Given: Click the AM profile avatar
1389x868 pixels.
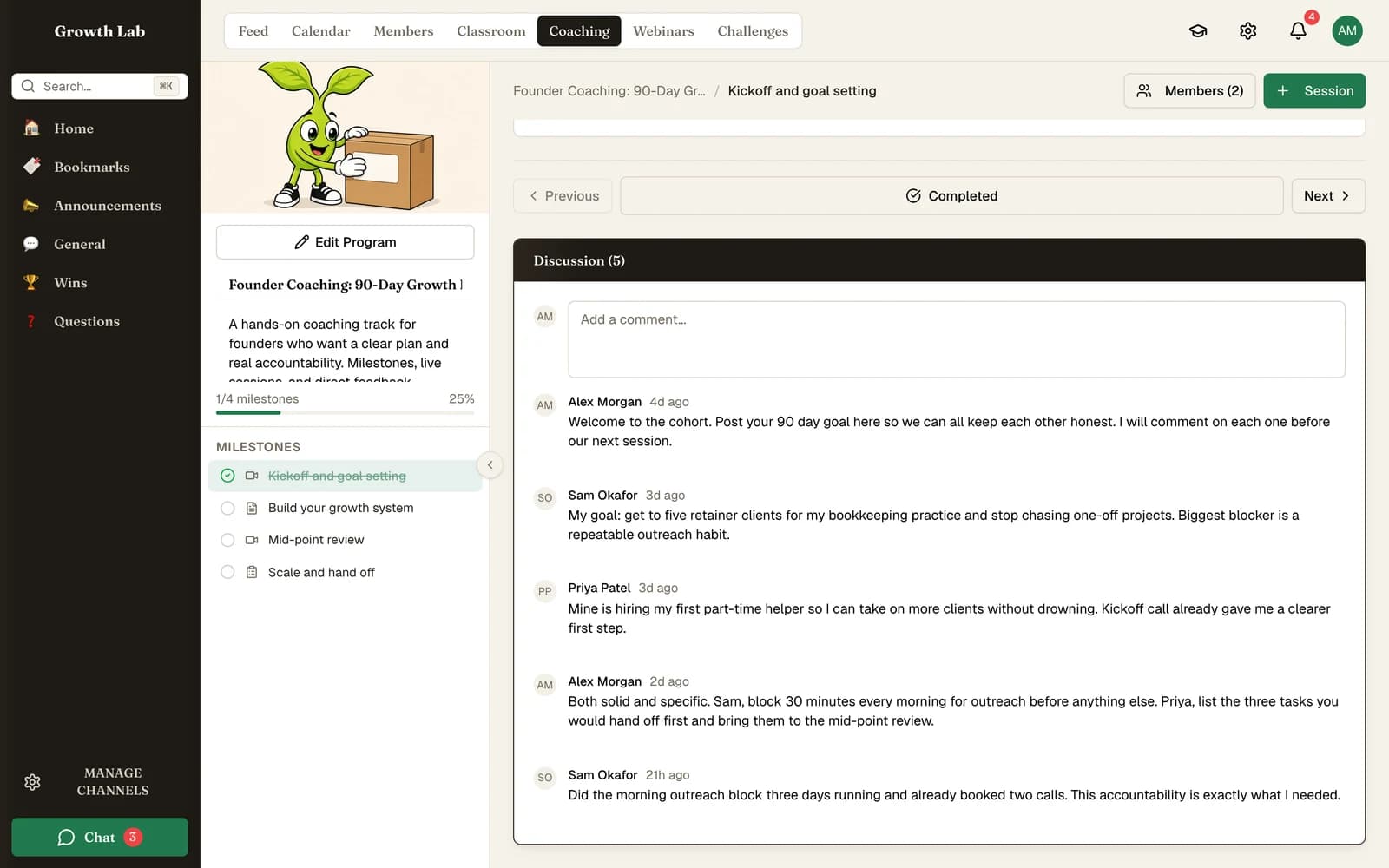Looking at the screenshot, I should click(x=1347, y=31).
